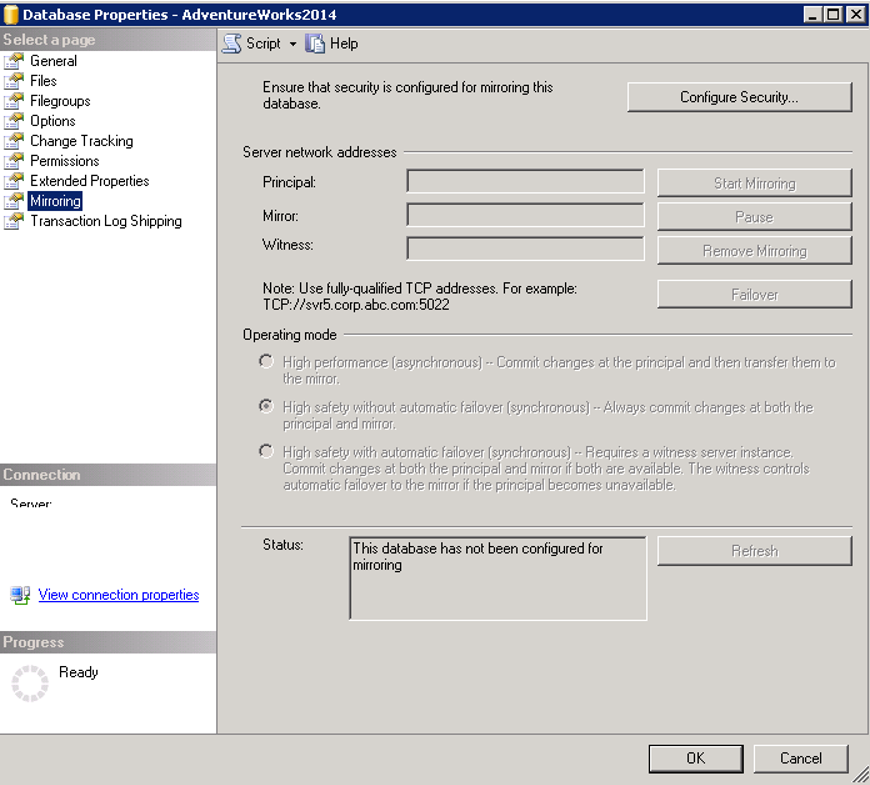This screenshot has height=785, width=870.
Task: Click the 'Witness:' label
Action: (x=288, y=245)
